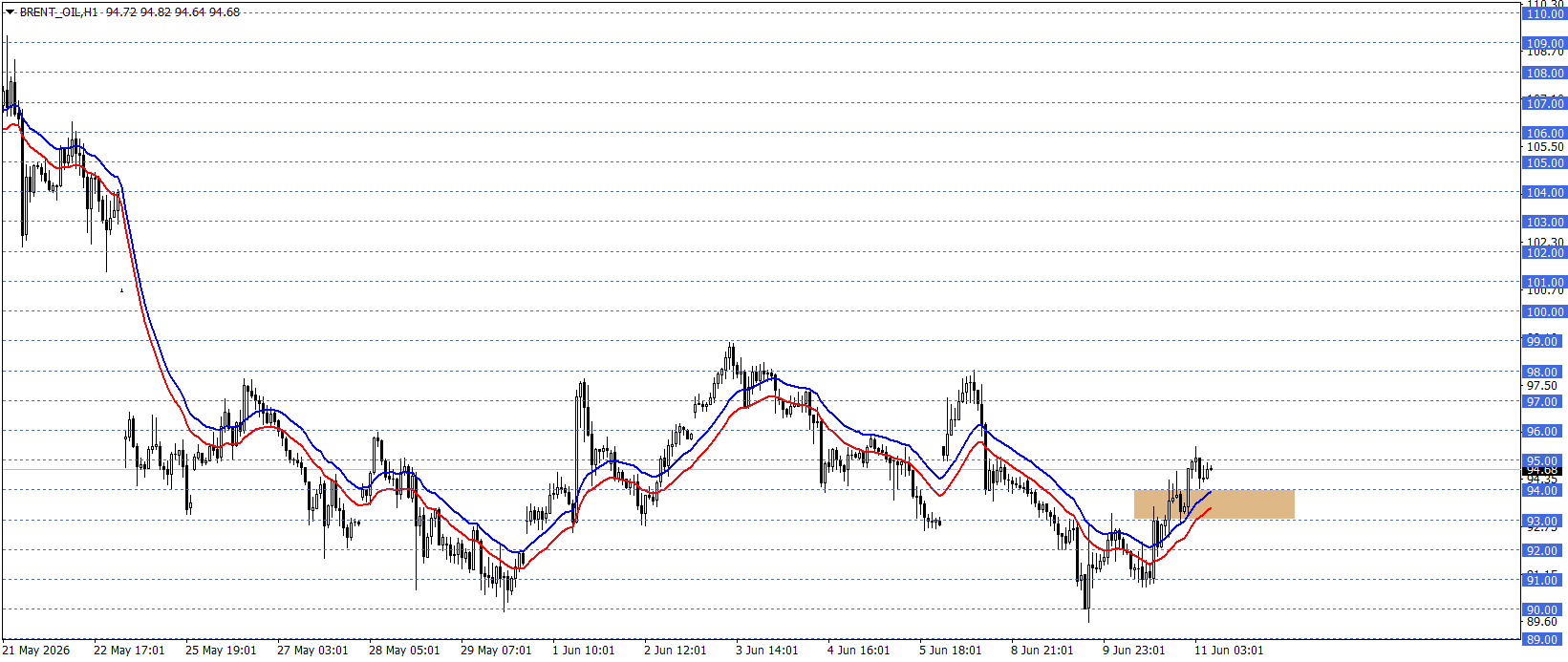Click the 1 Jun 10:01 time label
The image size is (1568, 662).
[x=584, y=651]
